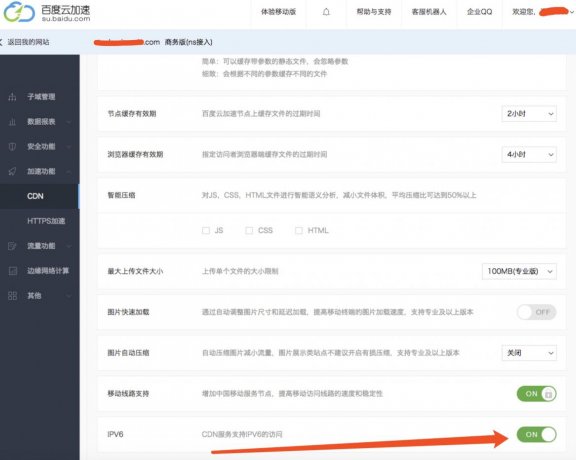Open 帮助与支持 in top navigation
This screenshot has height=460, width=576.
coord(374,12)
